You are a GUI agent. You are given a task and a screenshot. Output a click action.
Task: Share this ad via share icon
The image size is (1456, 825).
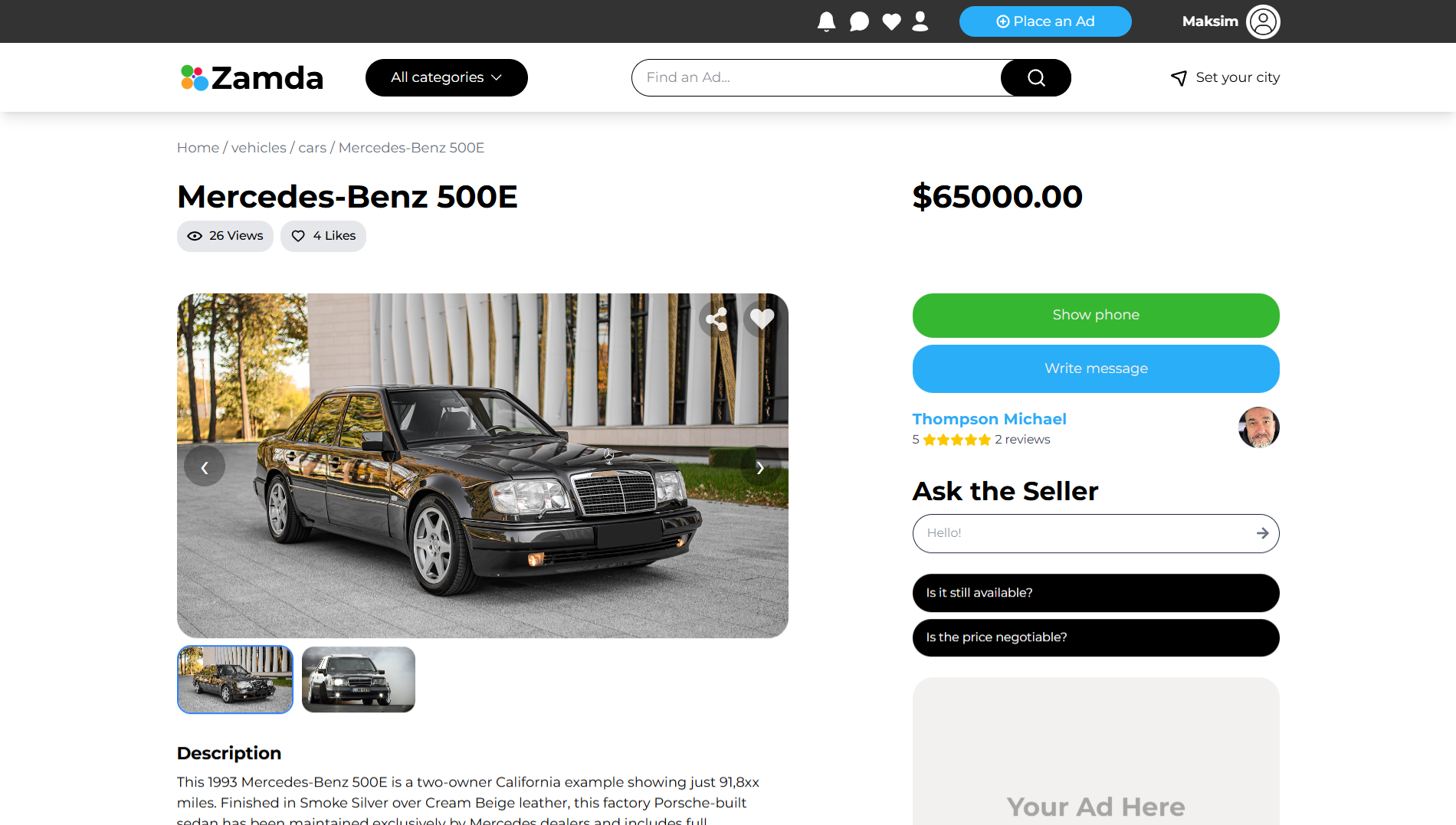click(717, 319)
